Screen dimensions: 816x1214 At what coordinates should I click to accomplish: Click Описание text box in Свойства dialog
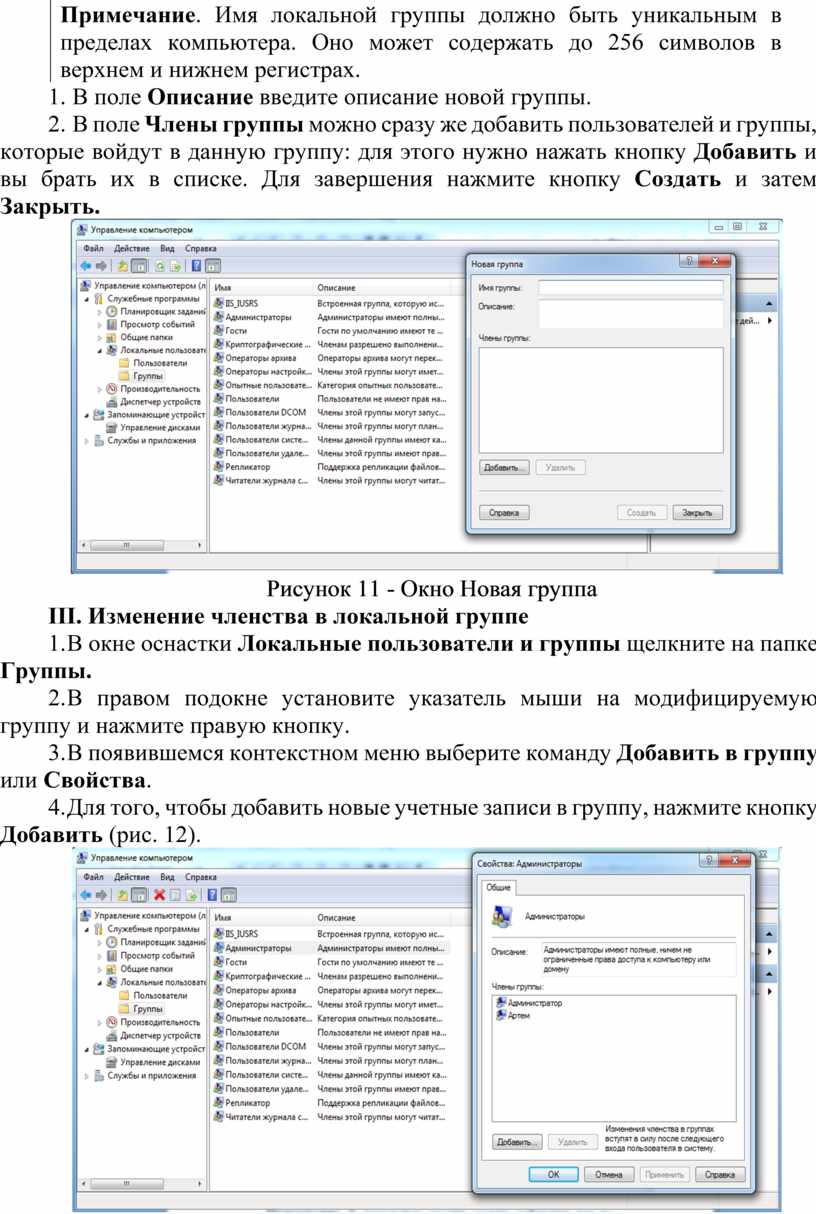point(638,959)
